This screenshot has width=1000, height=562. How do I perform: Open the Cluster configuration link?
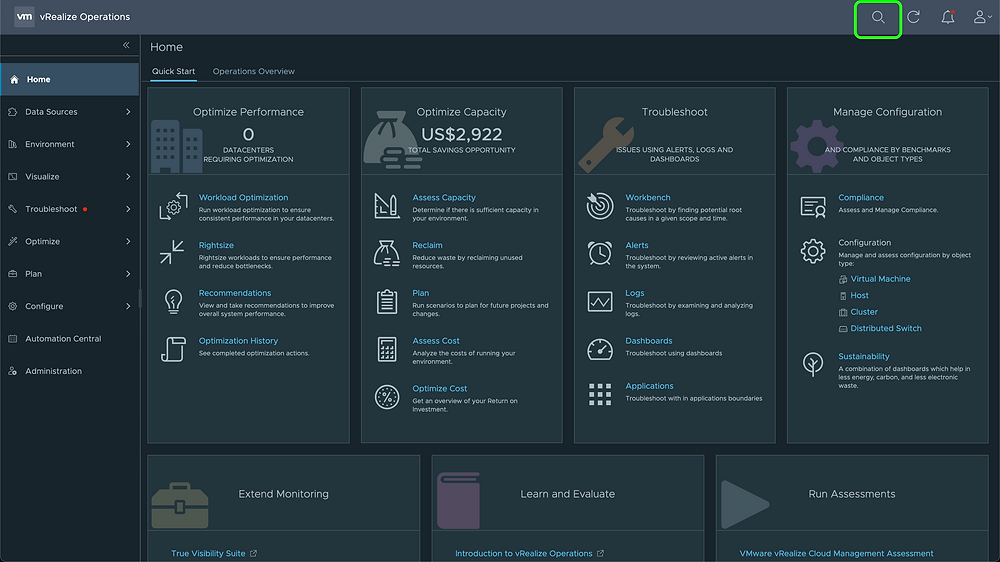click(864, 313)
